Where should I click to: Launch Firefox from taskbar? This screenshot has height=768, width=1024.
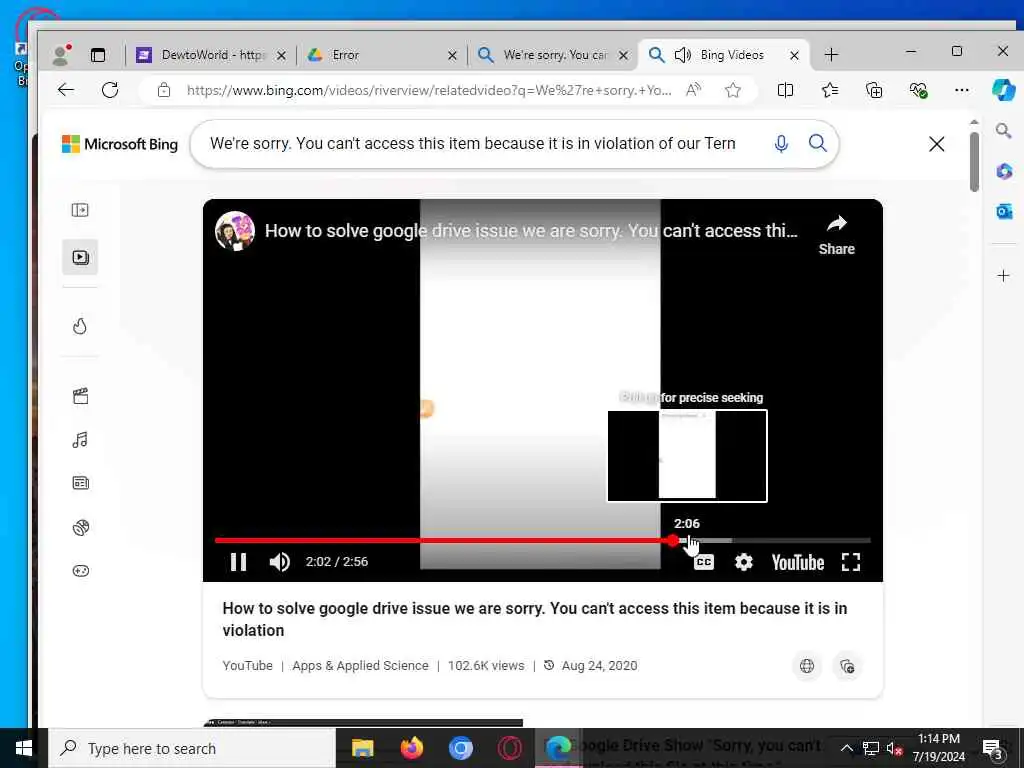(x=411, y=748)
